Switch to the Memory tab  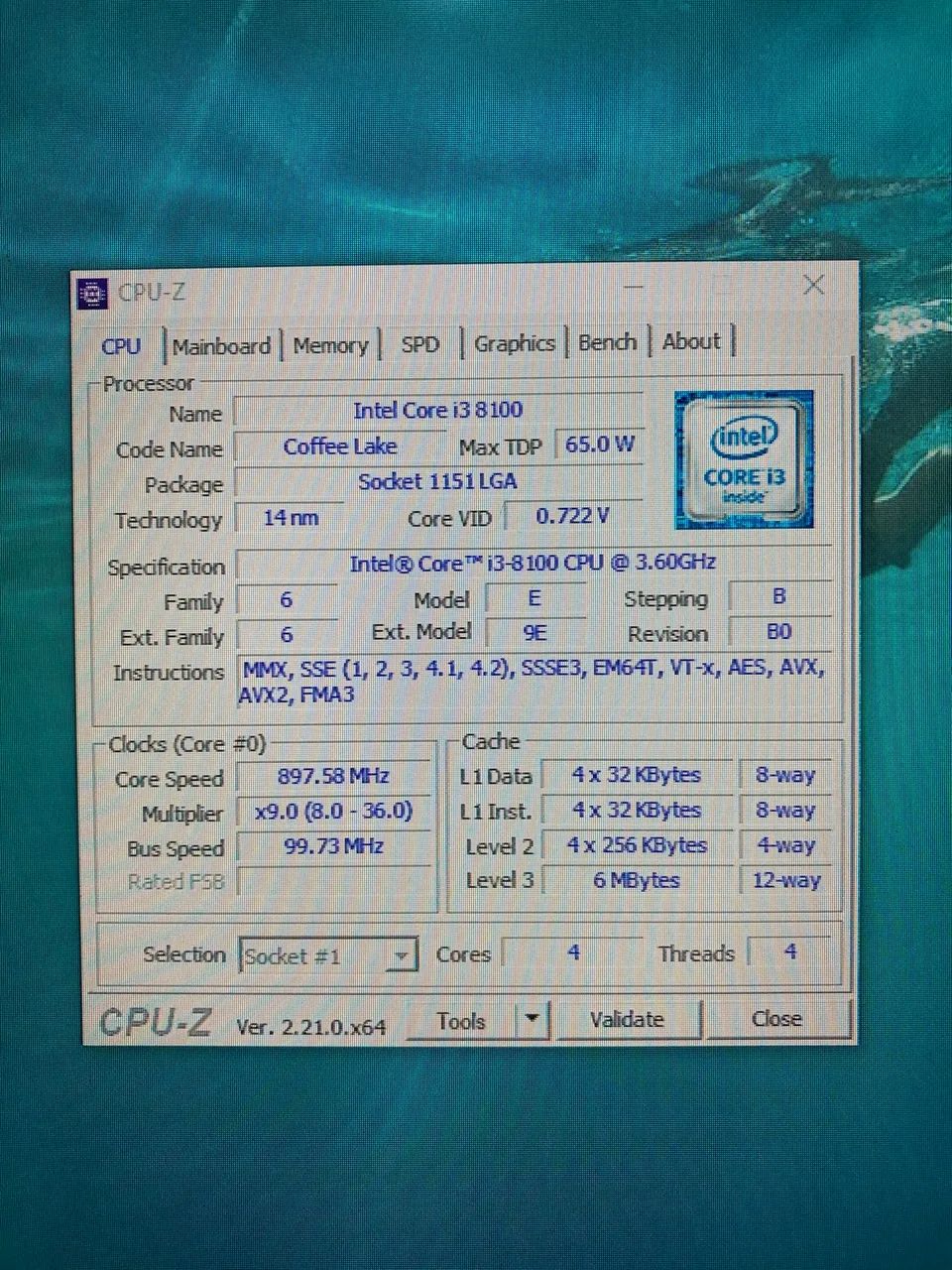[331, 345]
